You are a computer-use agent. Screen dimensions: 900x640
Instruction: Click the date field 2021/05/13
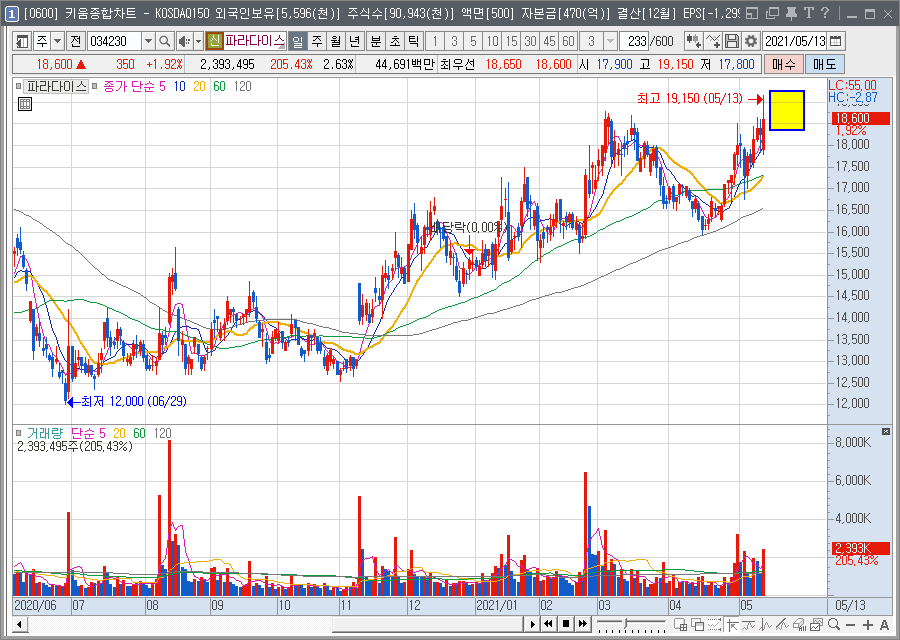pos(795,41)
